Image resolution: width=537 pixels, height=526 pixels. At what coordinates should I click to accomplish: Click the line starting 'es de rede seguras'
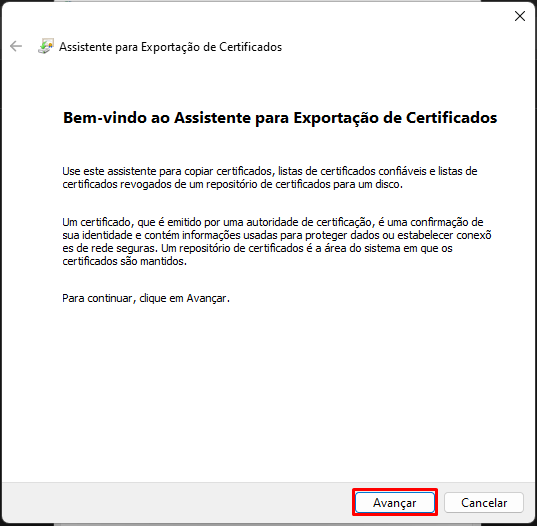pyautogui.click(x=257, y=248)
